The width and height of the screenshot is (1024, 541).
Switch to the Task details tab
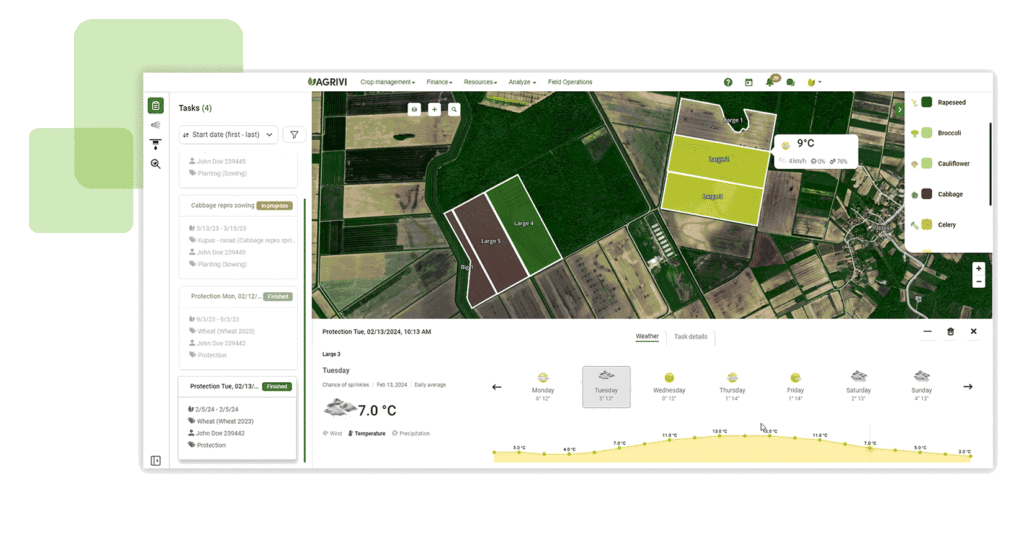(x=690, y=336)
